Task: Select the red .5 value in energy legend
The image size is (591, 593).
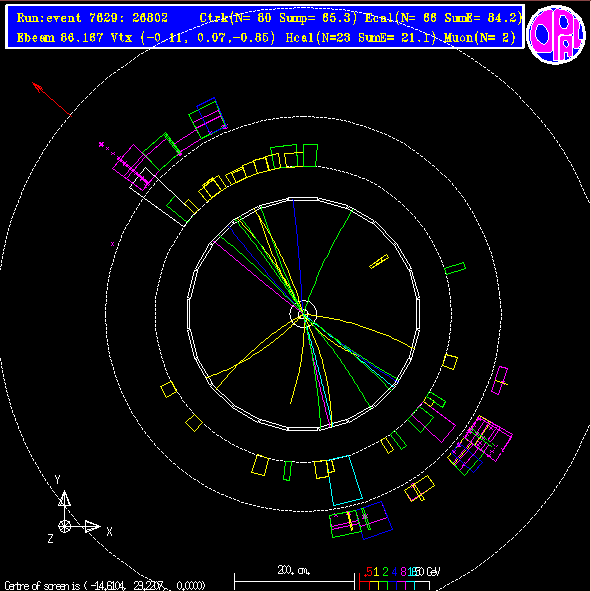Action: [368, 571]
